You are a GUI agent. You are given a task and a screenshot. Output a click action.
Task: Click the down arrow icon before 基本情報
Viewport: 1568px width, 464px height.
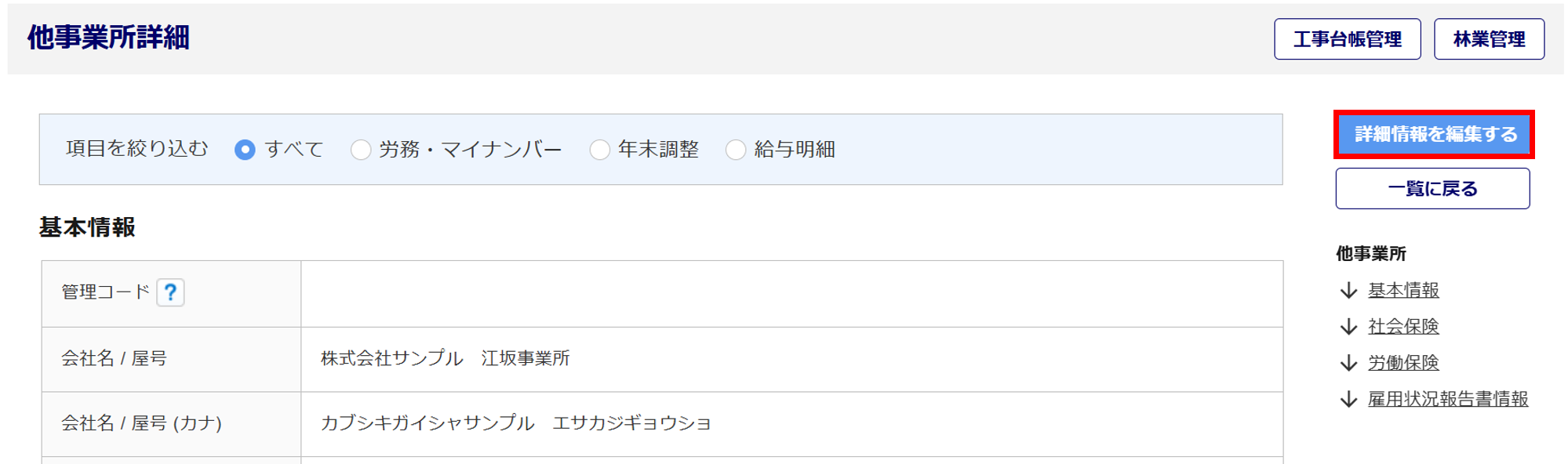pos(1348,291)
